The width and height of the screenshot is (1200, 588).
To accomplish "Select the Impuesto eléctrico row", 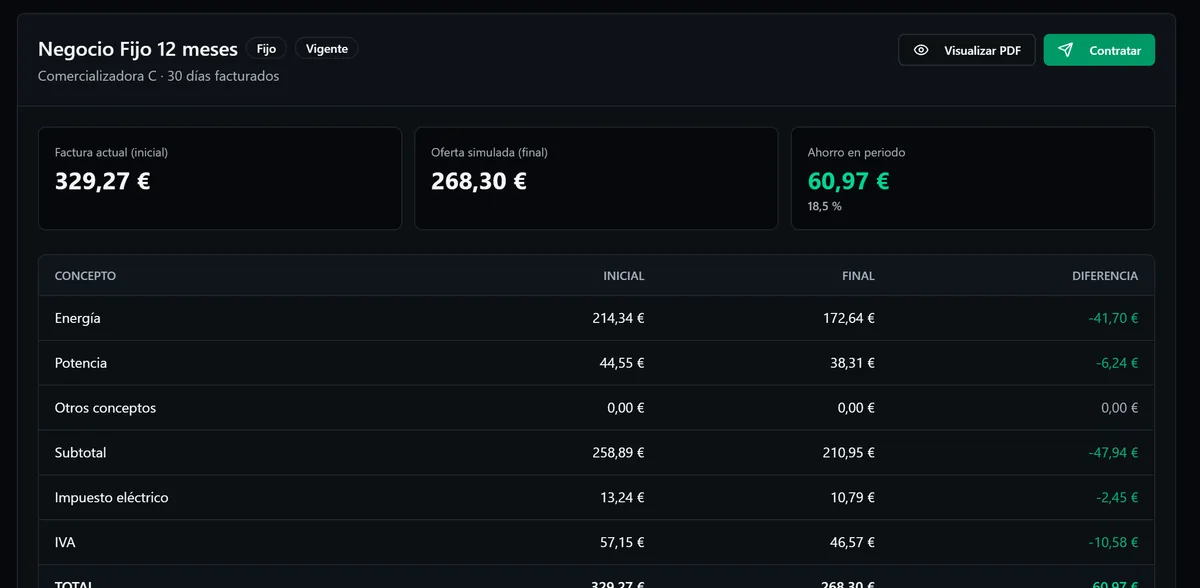I will [596, 498].
